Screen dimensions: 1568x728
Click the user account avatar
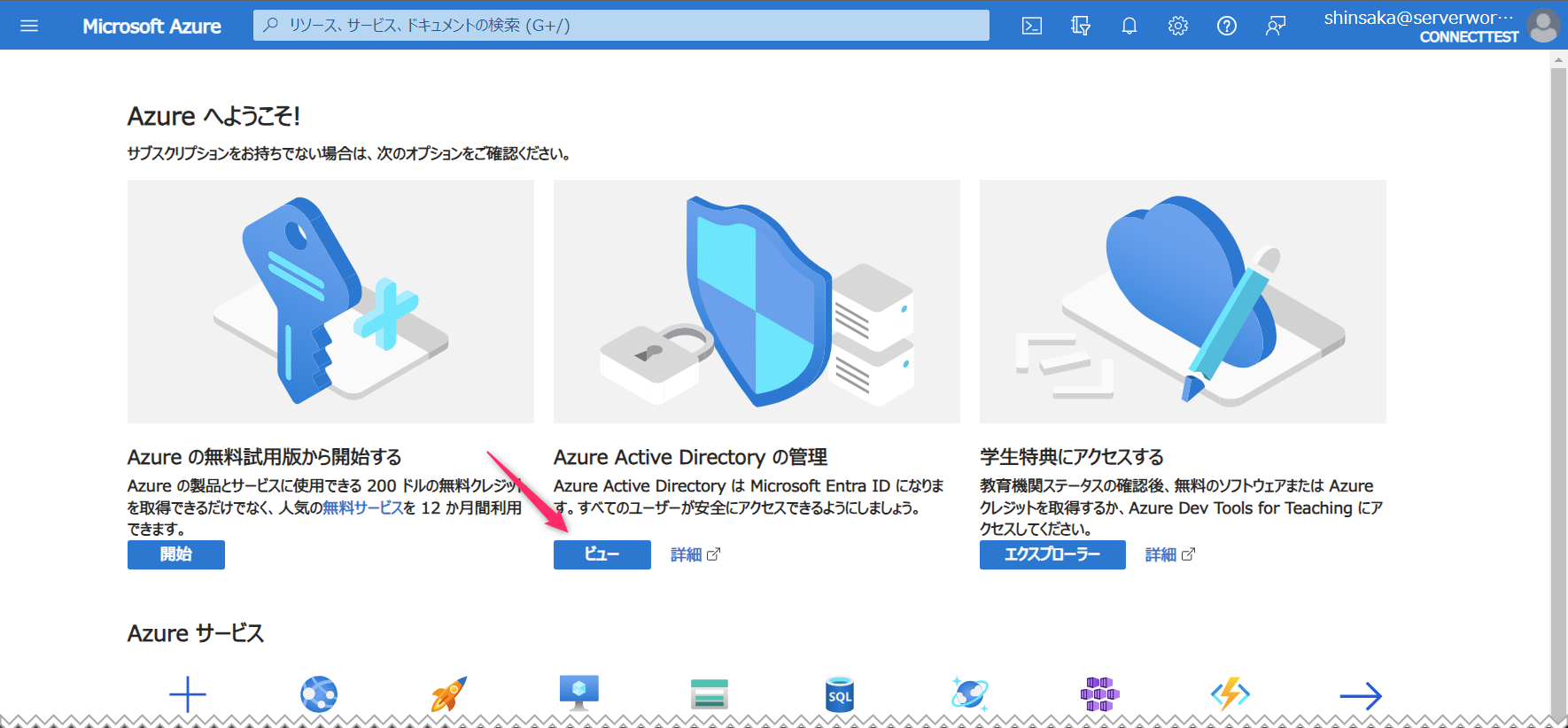[x=1544, y=26]
